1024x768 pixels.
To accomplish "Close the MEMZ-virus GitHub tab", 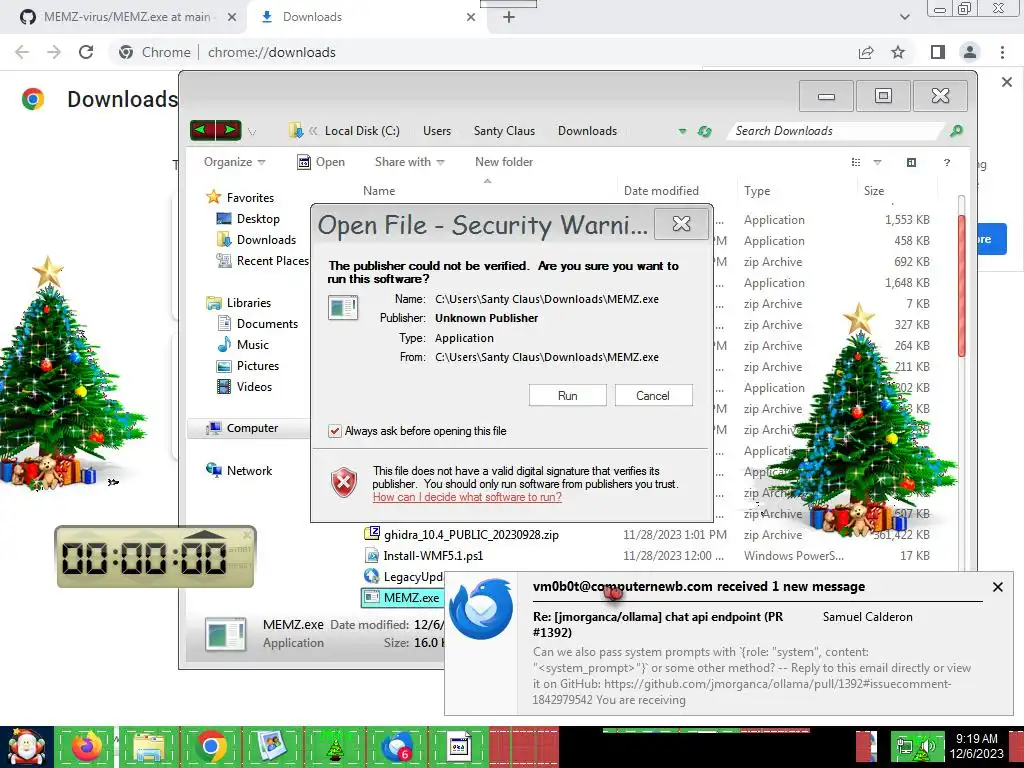I will 232,17.
